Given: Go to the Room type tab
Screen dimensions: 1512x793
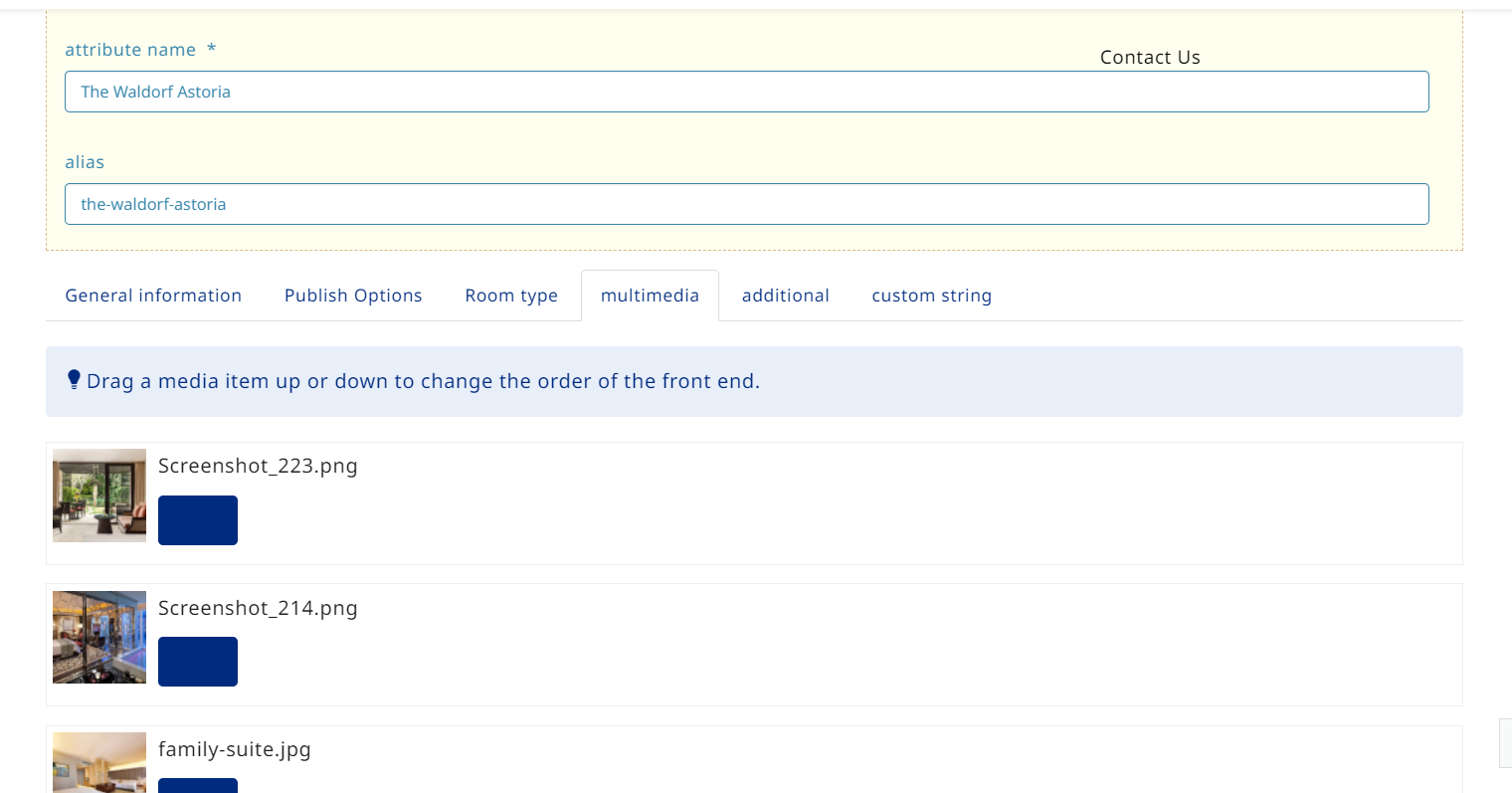Looking at the screenshot, I should pos(511,296).
